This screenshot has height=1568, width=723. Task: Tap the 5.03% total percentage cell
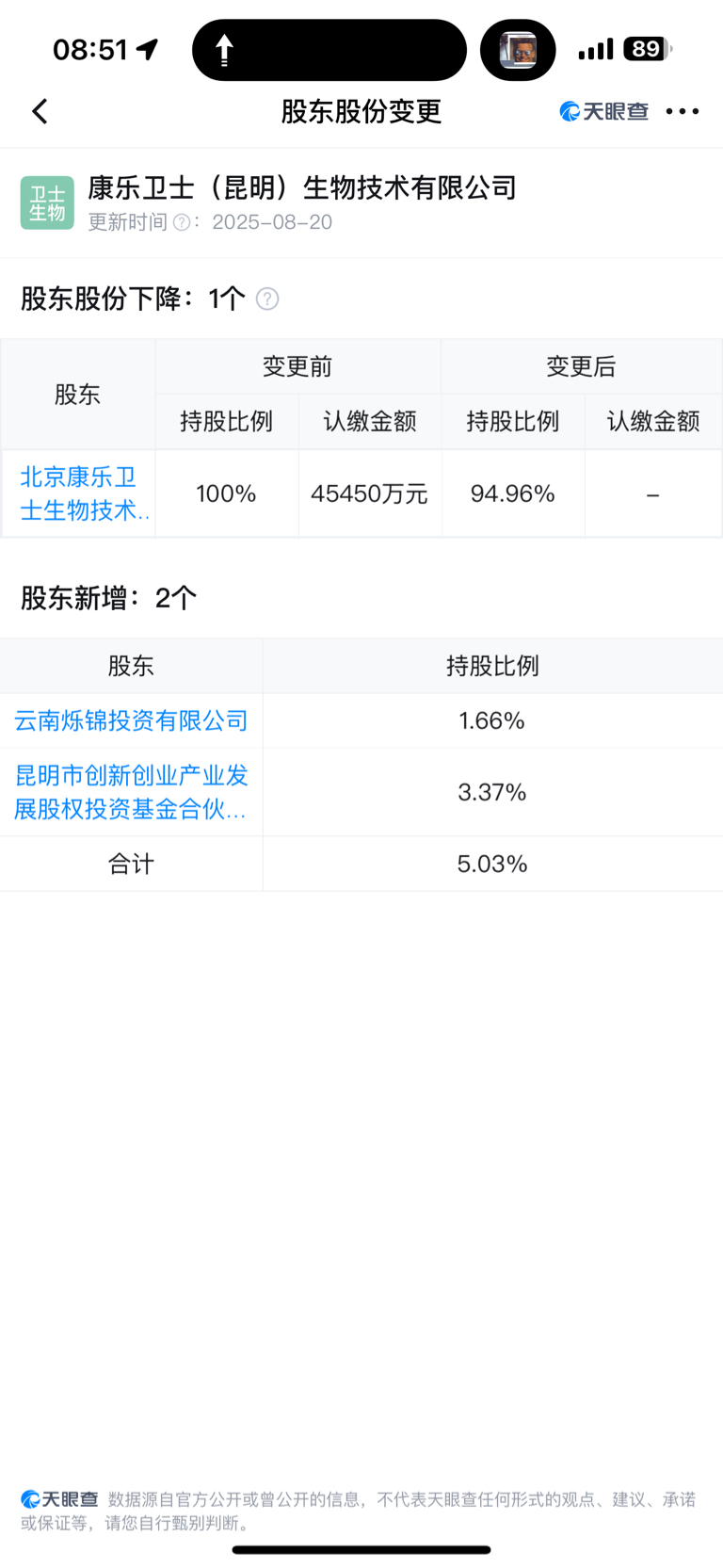click(x=492, y=864)
